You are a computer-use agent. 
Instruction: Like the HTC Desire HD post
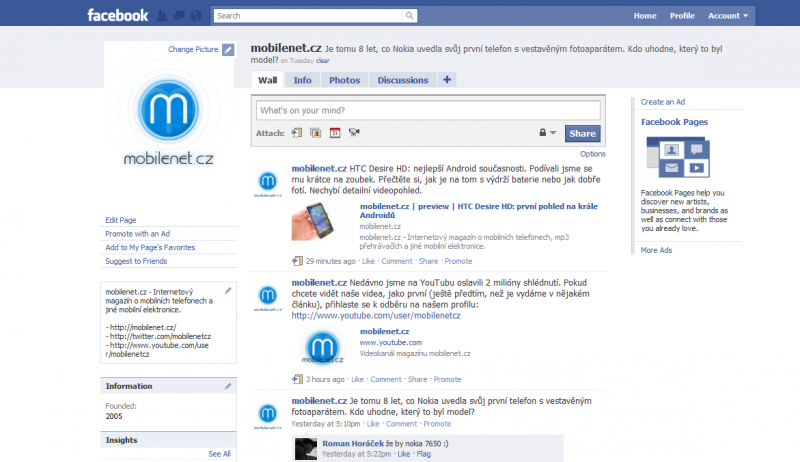pyautogui.click(x=368, y=261)
